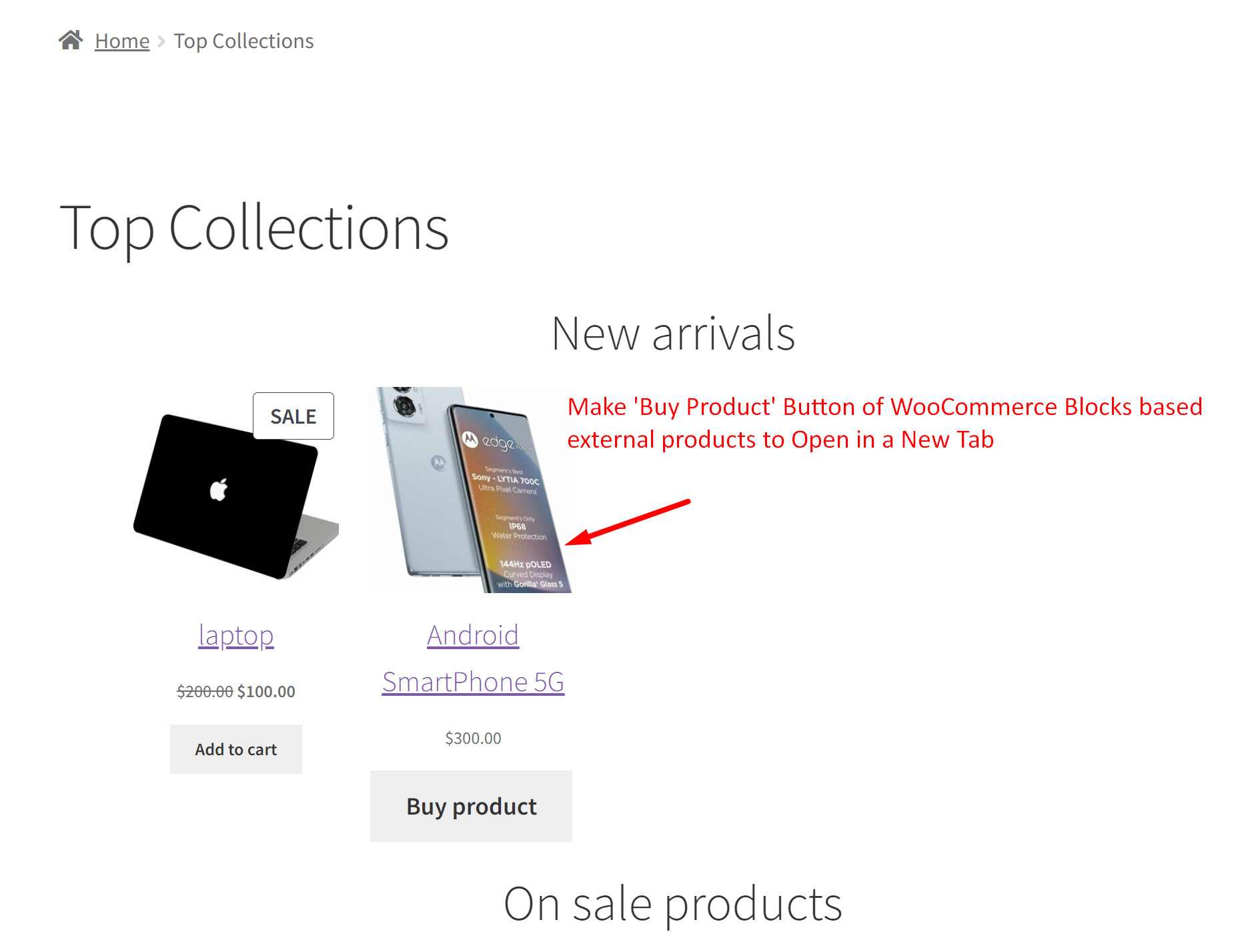Select the strikethrough $200.00 original price
This screenshot has width=1246, height=952.
click(x=204, y=691)
